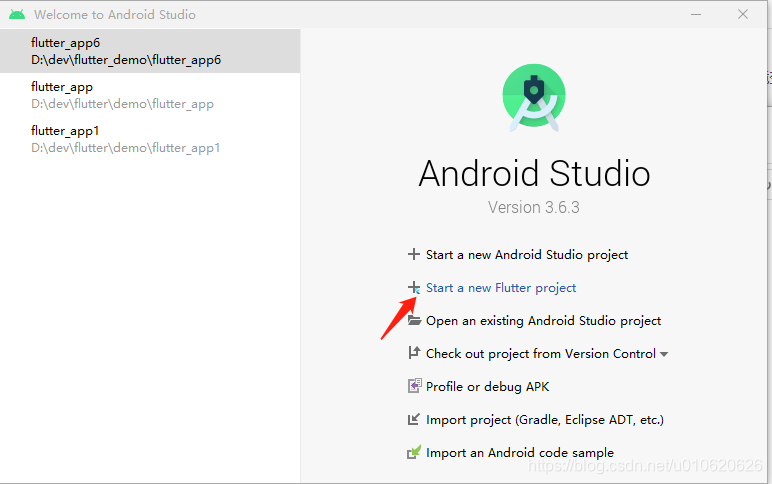Click path D:\dev\flutter\demo\flutter_app1
This screenshot has width=772, height=484.
pos(126,148)
